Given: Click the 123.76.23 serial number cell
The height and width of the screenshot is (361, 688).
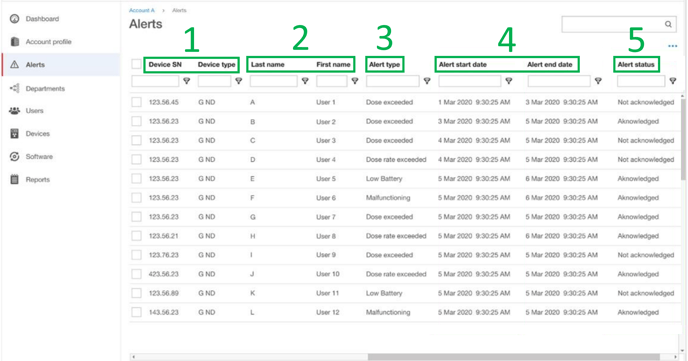Looking at the screenshot, I should [x=164, y=255].
